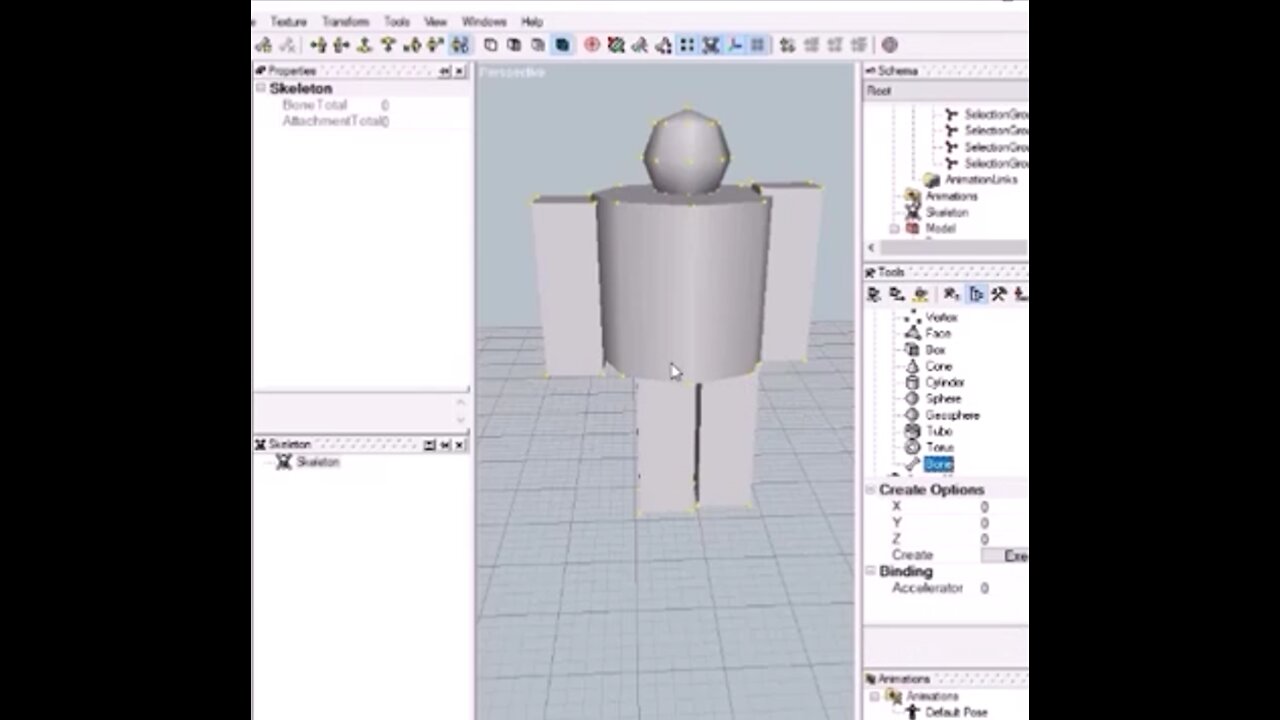Open the Windows menu
The width and height of the screenshot is (1280, 720).
484,21
